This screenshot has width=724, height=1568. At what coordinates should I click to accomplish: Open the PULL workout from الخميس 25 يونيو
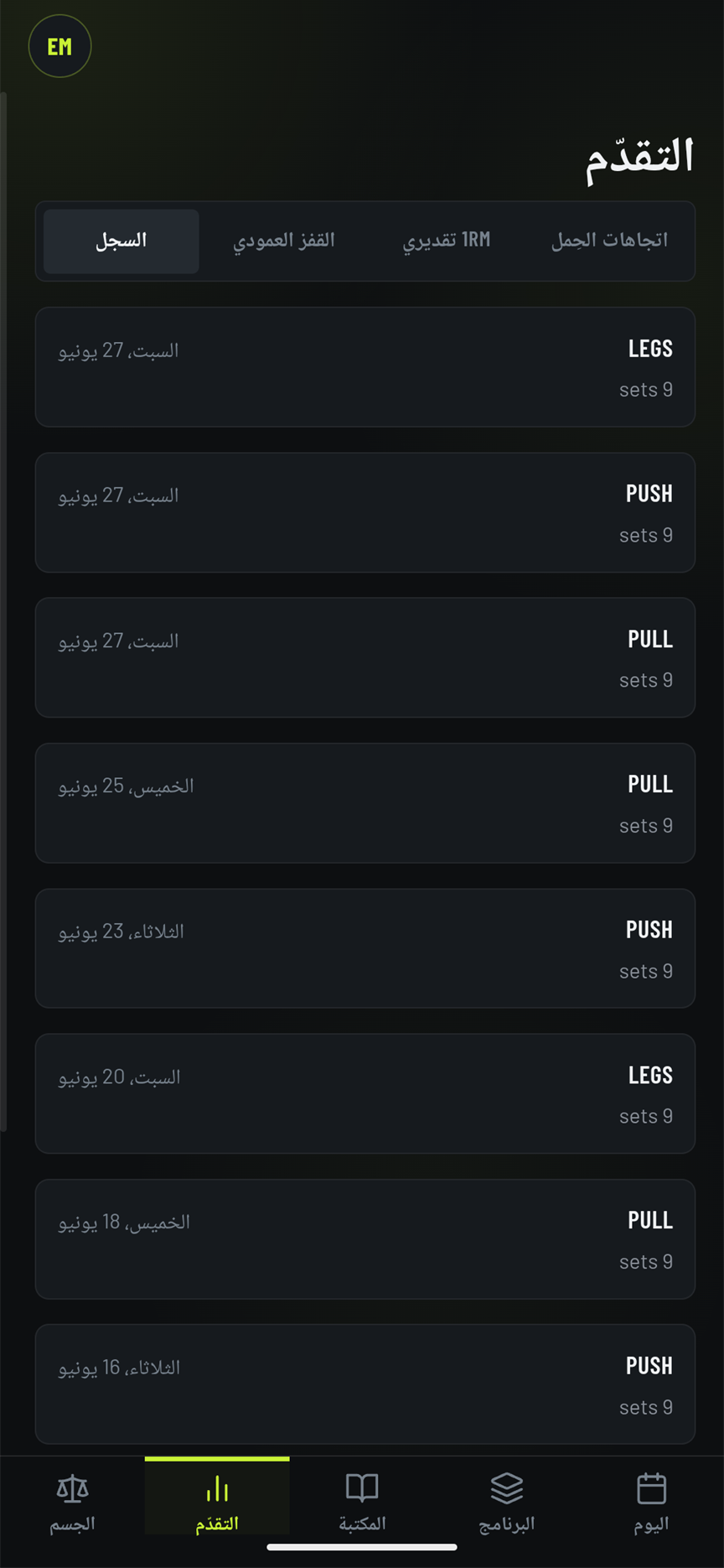365,803
